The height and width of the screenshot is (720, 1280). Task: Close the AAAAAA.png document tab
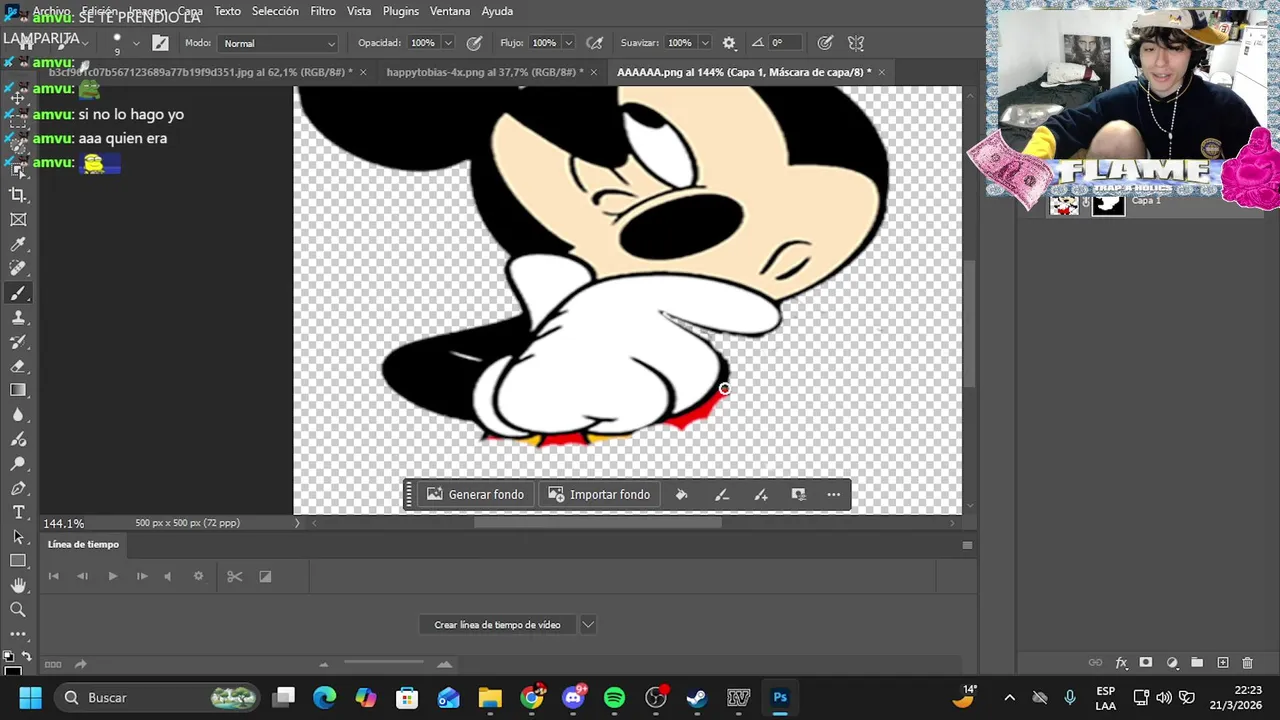(883, 72)
